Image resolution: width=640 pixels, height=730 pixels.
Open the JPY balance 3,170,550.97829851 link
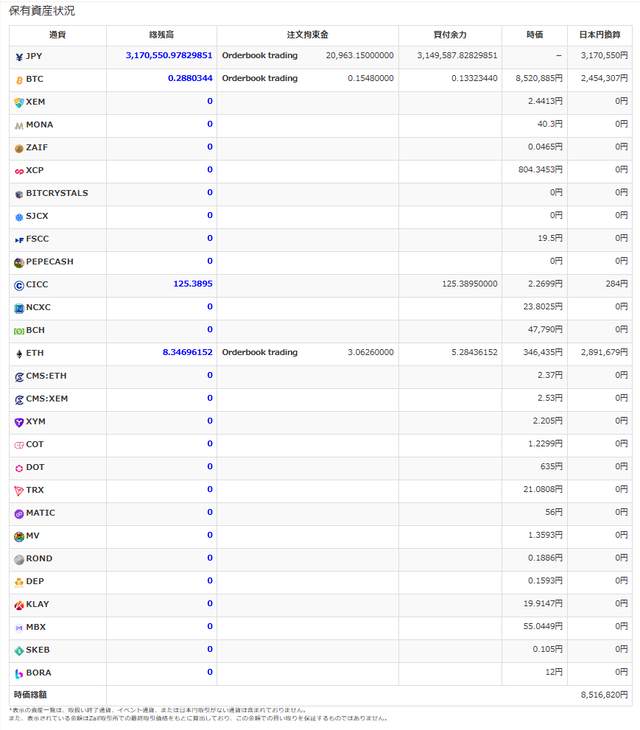pos(169,55)
